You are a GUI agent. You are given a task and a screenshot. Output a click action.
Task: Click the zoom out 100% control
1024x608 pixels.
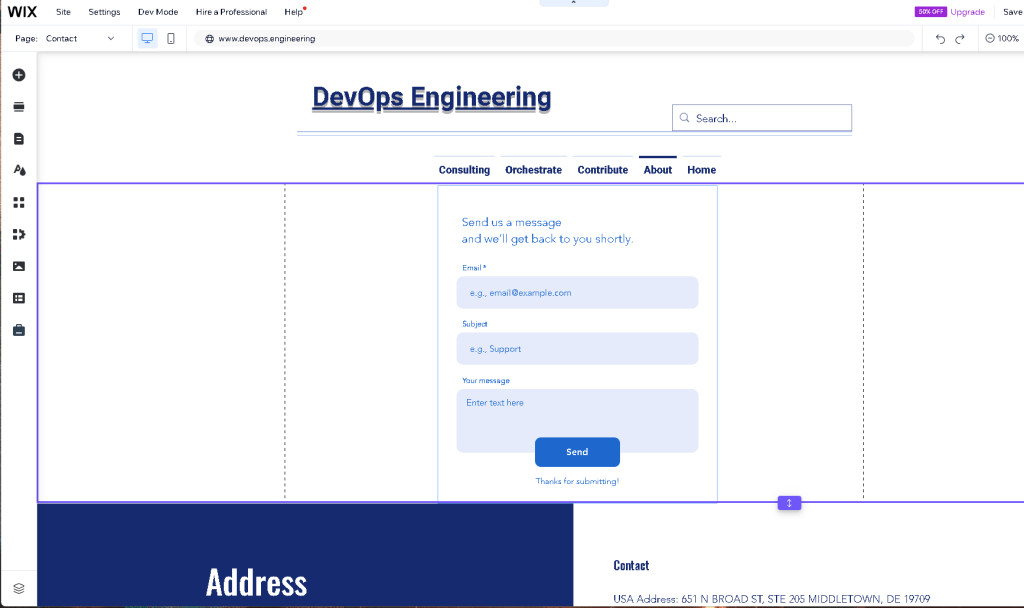[1002, 39]
